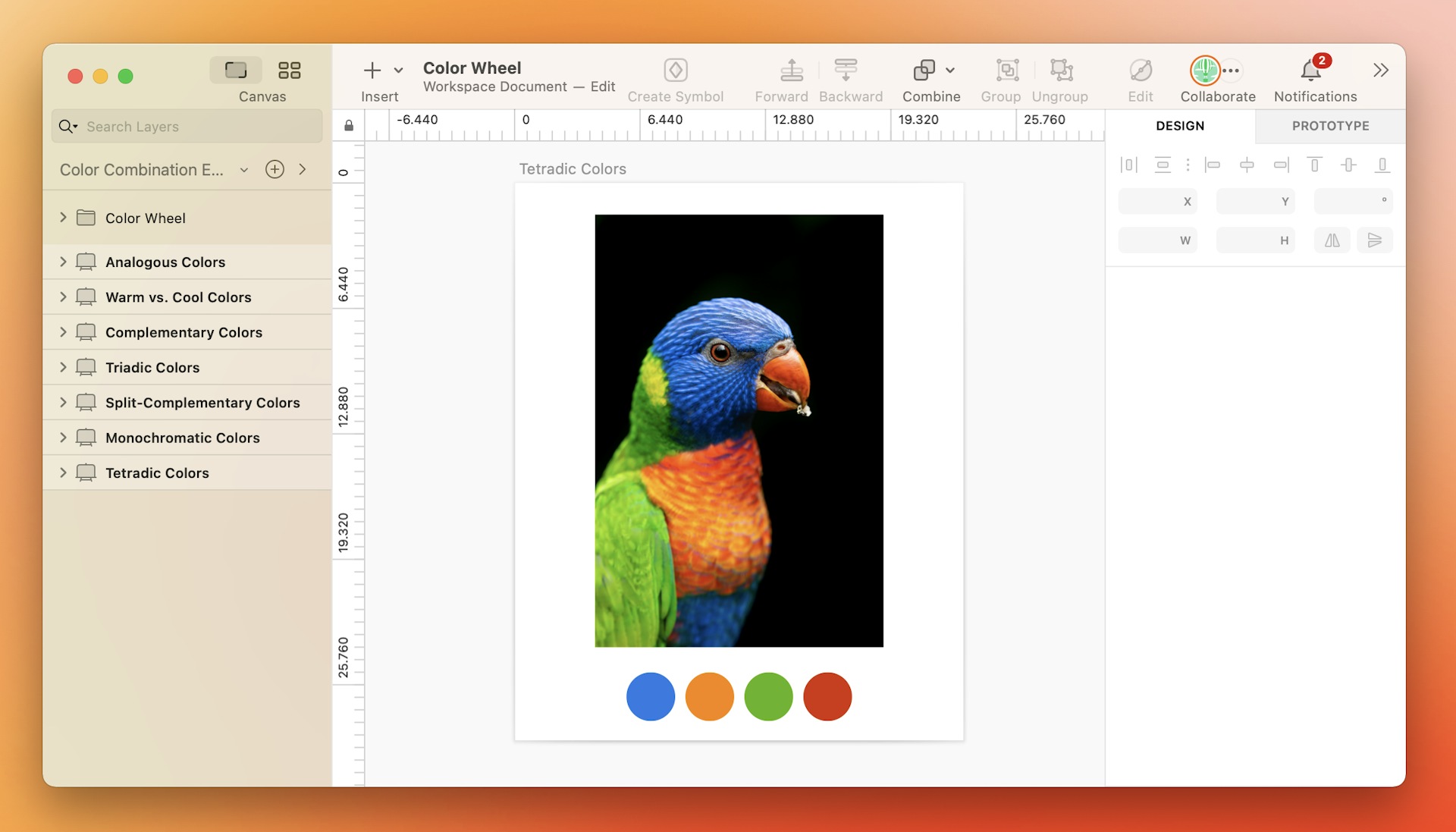Switch to the PROTOTYPE tab
1456x832 pixels.
(1330, 126)
